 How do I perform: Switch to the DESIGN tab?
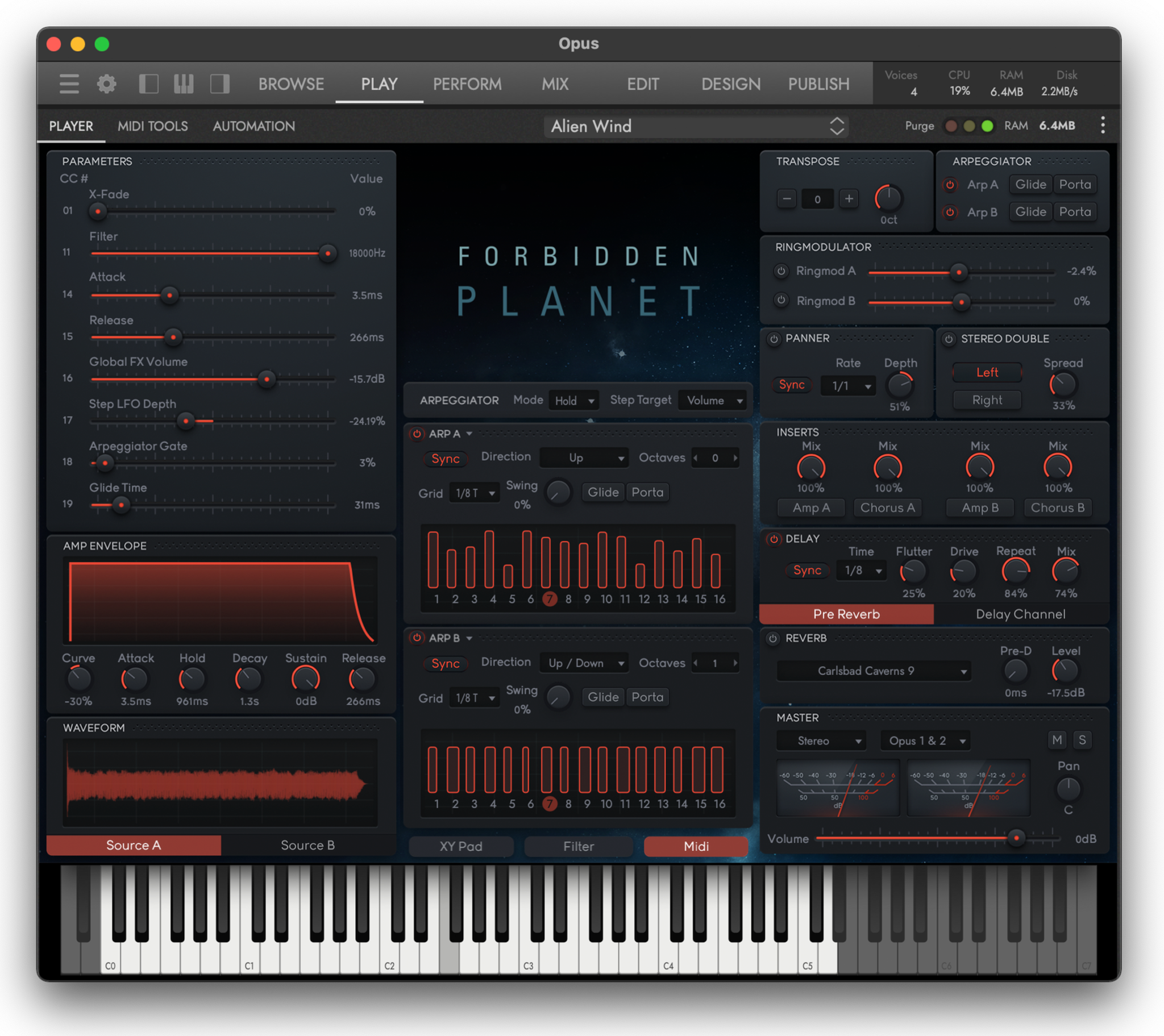point(731,84)
